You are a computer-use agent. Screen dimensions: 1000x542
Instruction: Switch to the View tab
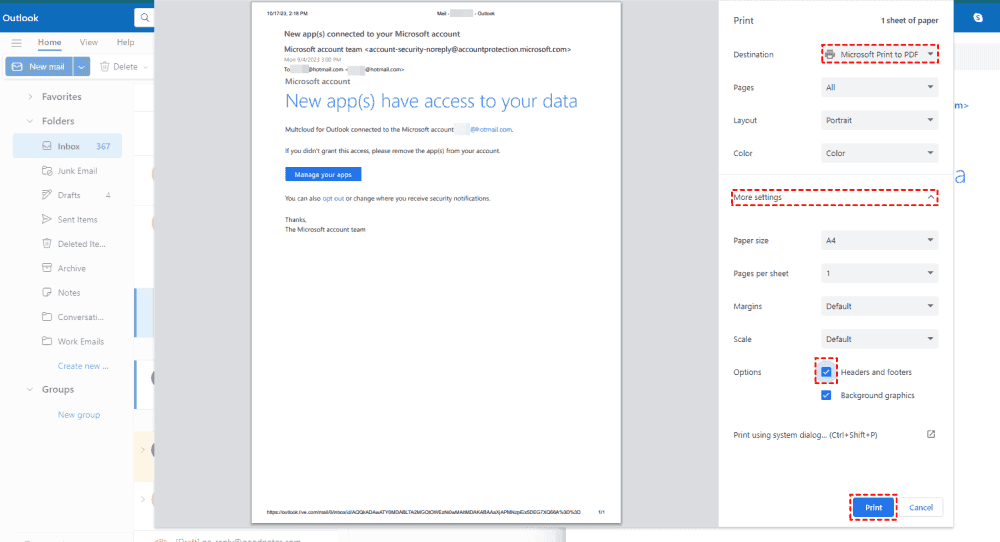tap(89, 42)
